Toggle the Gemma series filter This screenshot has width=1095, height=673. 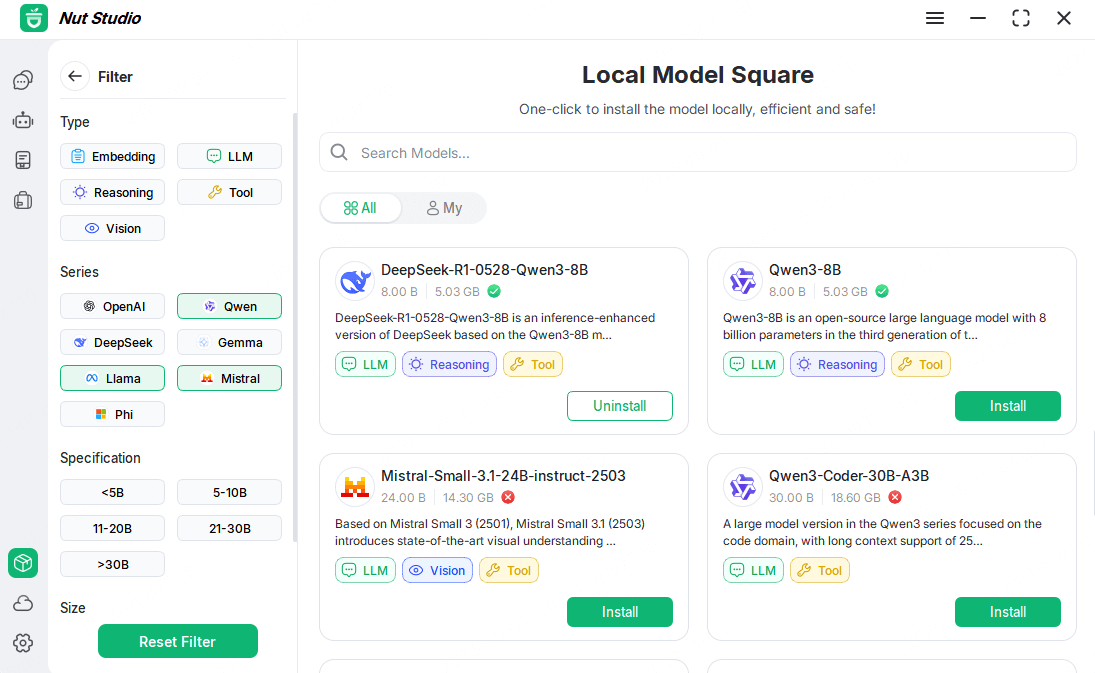click(230, 343)
